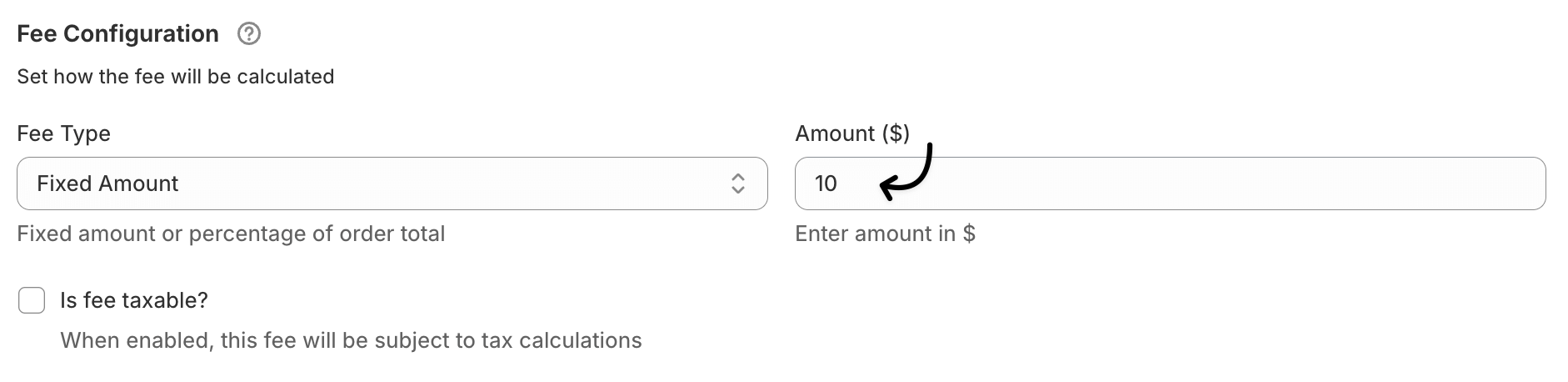Click the value 10 in Amount field

(826, 183)
